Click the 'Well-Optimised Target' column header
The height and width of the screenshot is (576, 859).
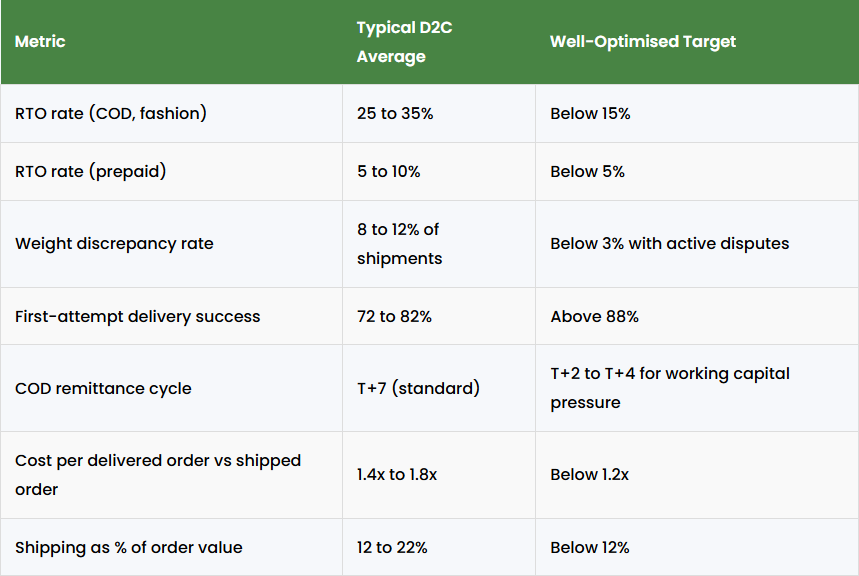697,42
